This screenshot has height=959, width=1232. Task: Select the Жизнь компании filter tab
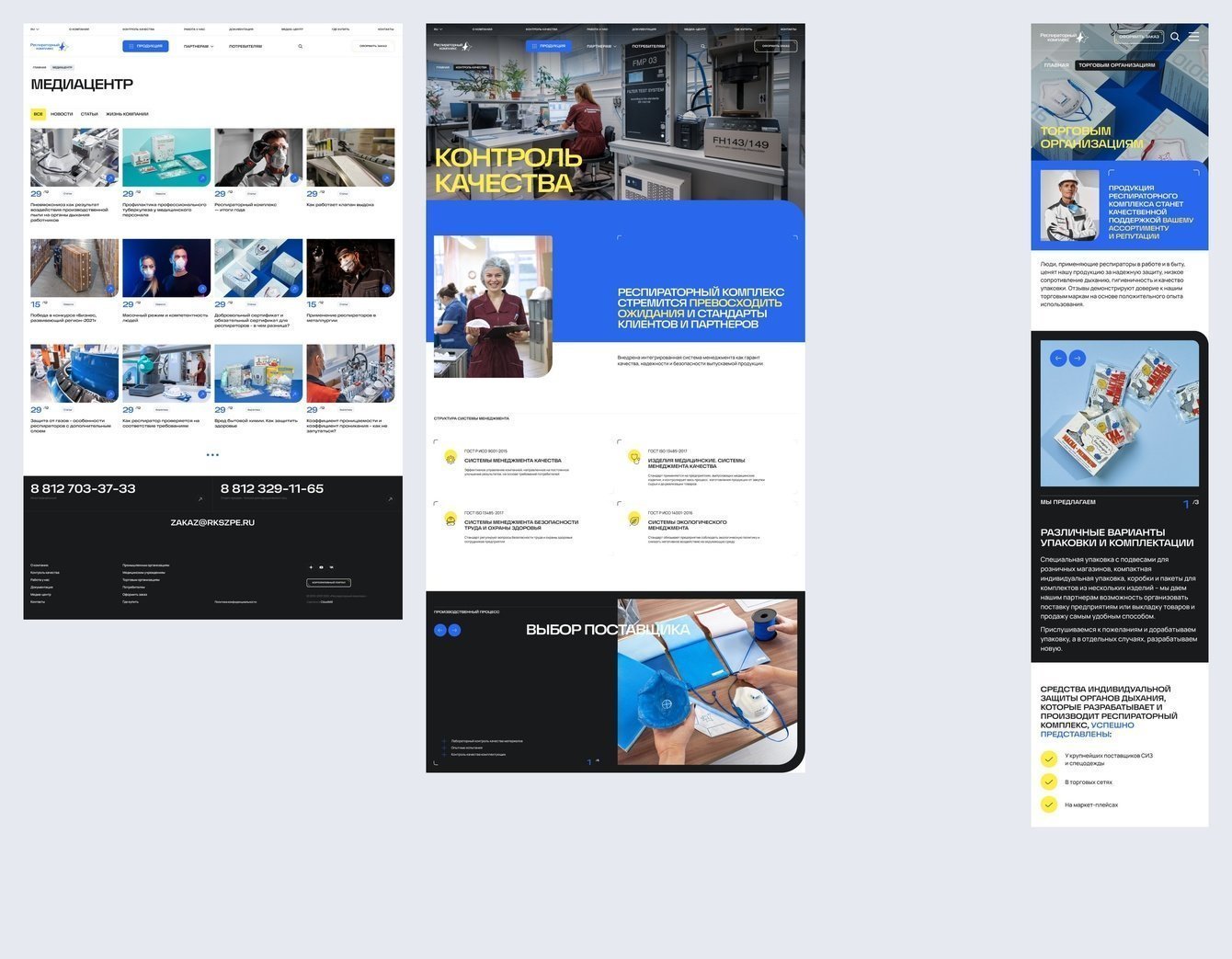point(127,114)
